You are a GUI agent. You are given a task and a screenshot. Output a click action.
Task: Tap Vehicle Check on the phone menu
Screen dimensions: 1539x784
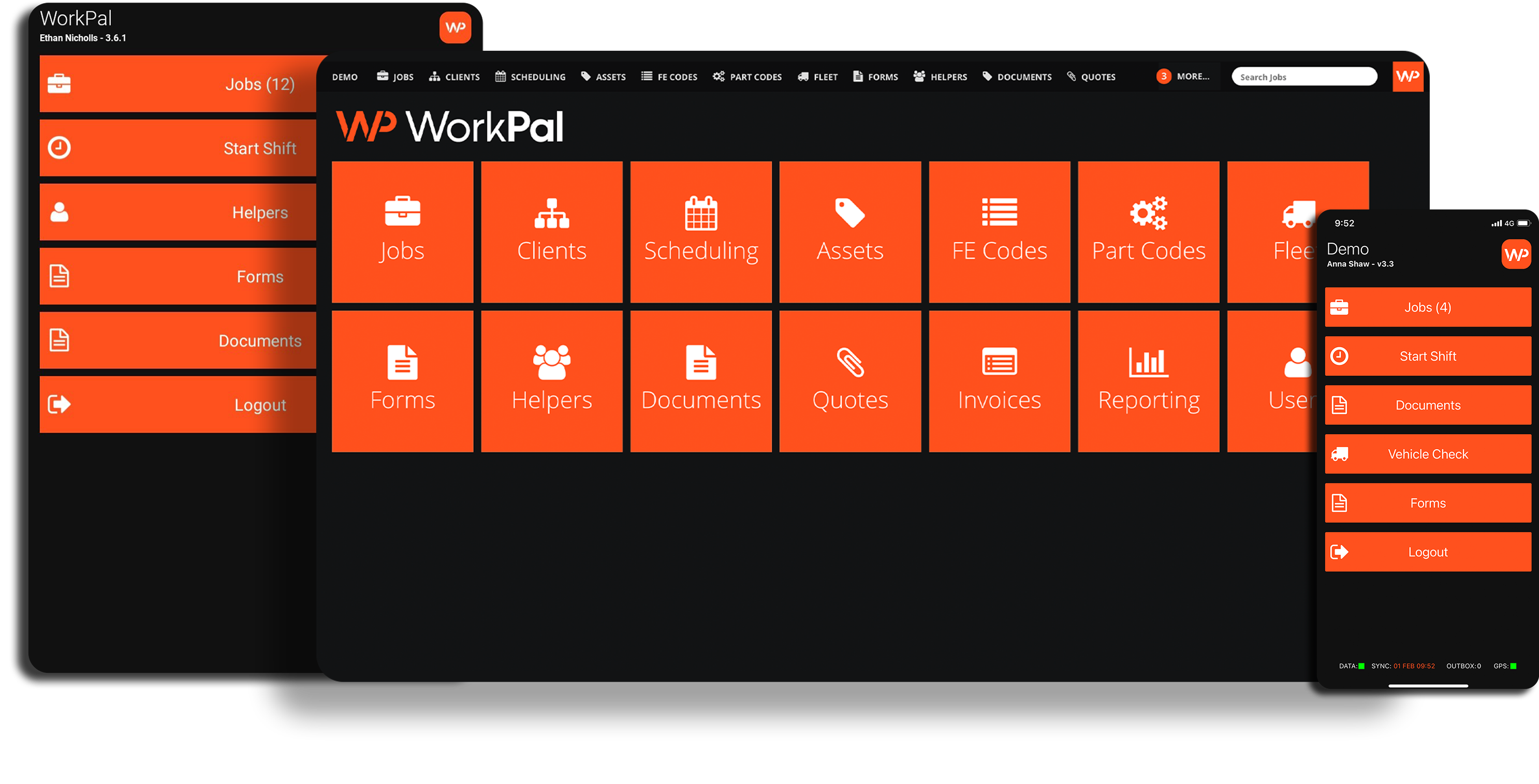[x=1427, y=454]
